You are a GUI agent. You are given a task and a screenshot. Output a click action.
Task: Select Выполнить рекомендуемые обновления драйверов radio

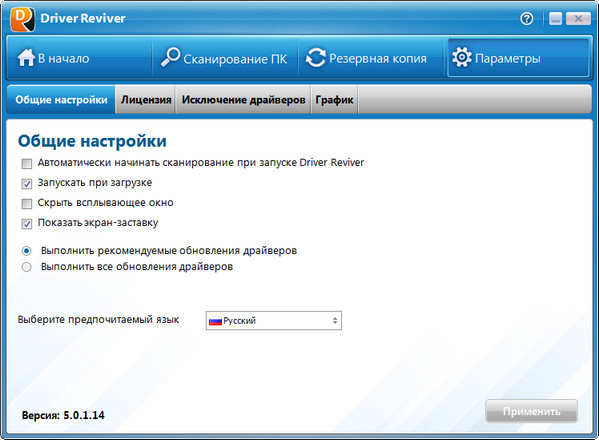[x=26, y=251]
